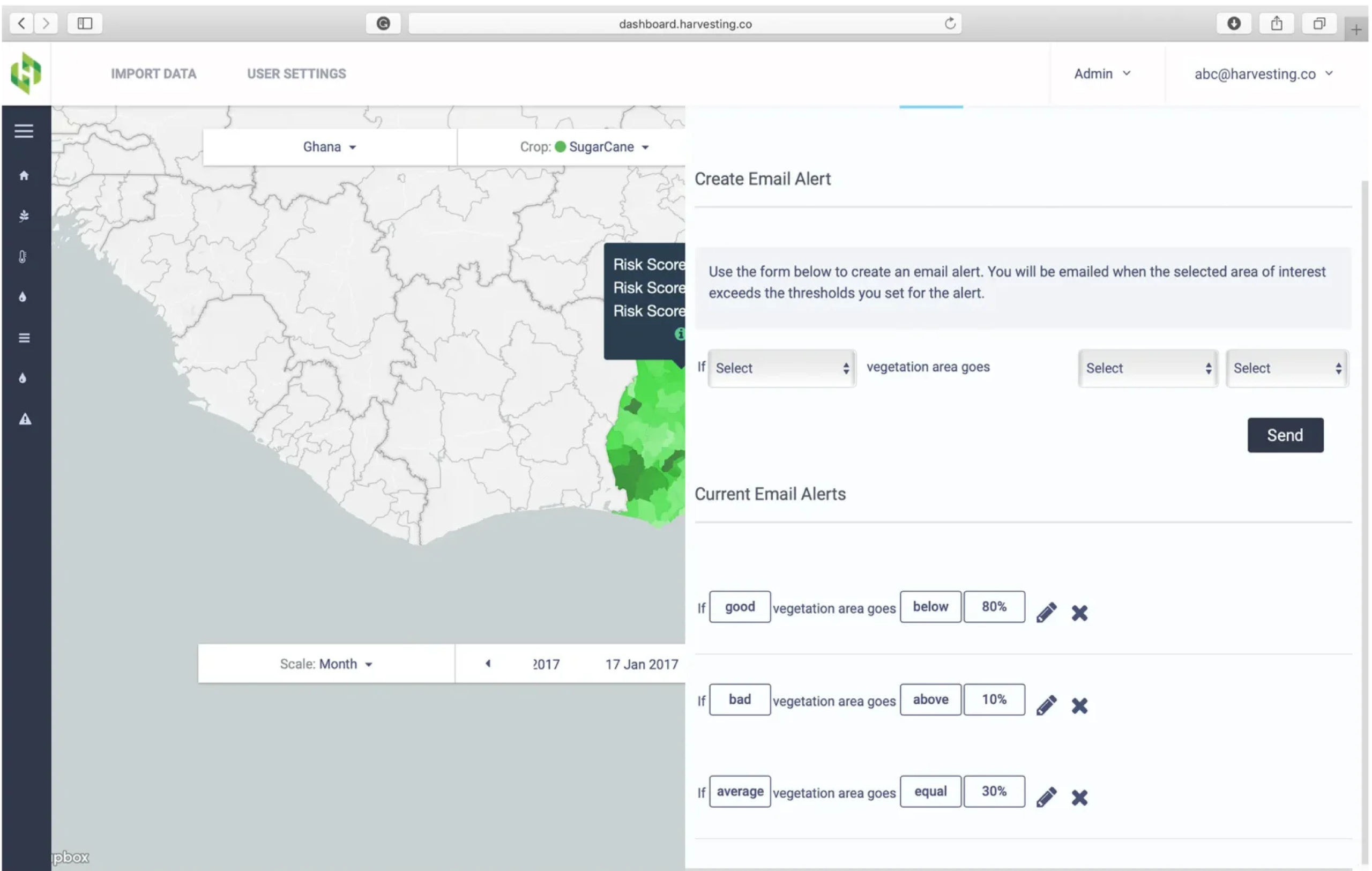The width and height of the screenshot is (1372, 871).
Task: Click the Current Email Alerts heading
Action: 770,494
